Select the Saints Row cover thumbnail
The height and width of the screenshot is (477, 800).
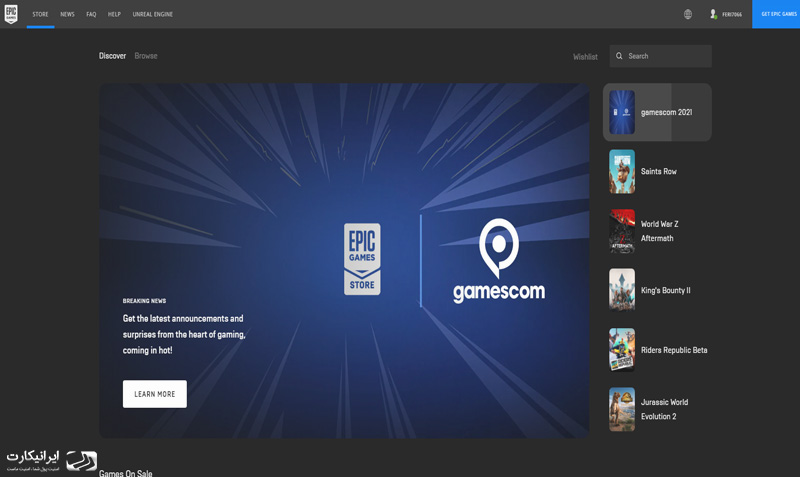(x=622, y=171)
